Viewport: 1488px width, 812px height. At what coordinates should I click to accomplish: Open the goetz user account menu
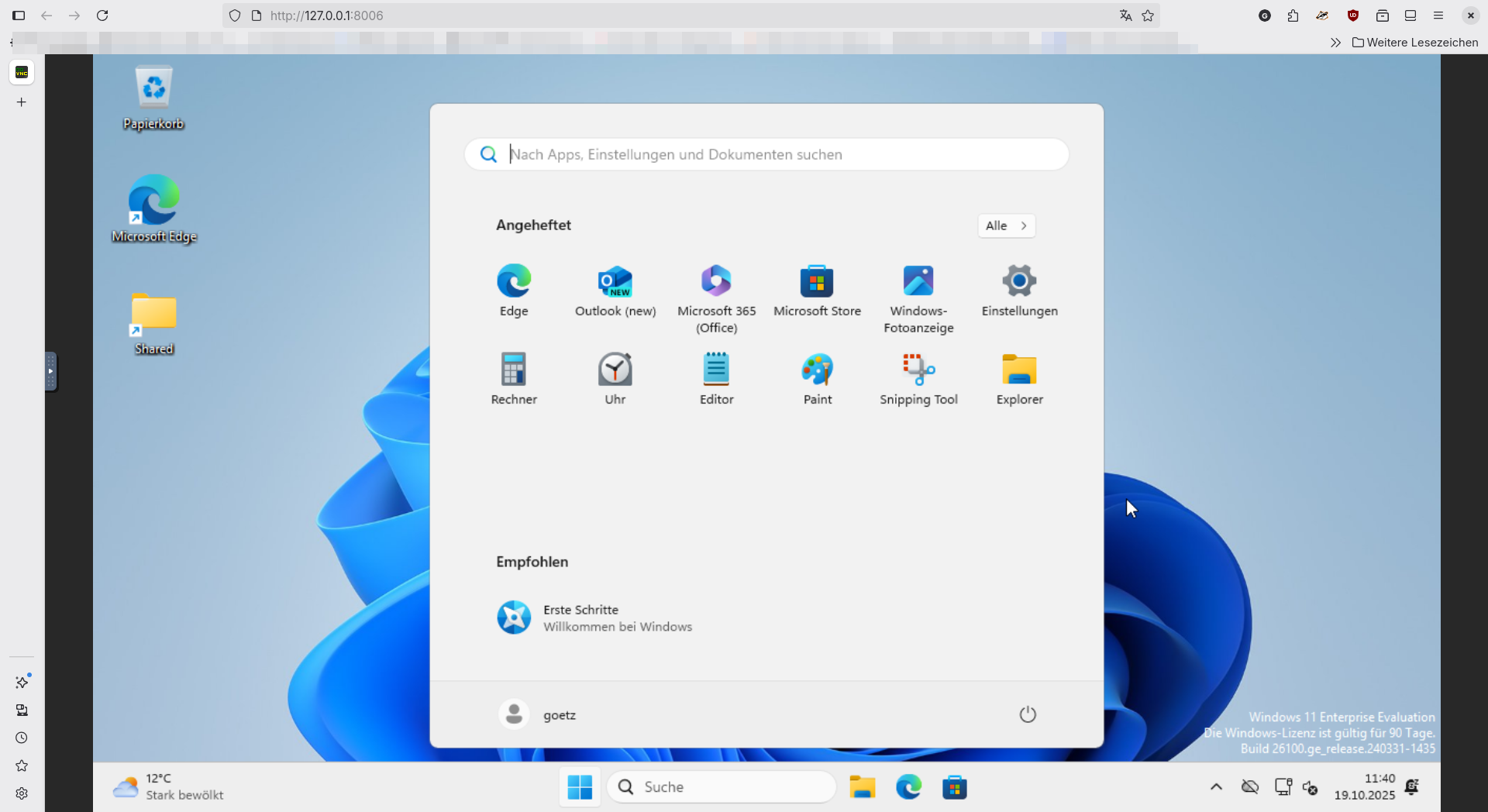coord(538,714)
